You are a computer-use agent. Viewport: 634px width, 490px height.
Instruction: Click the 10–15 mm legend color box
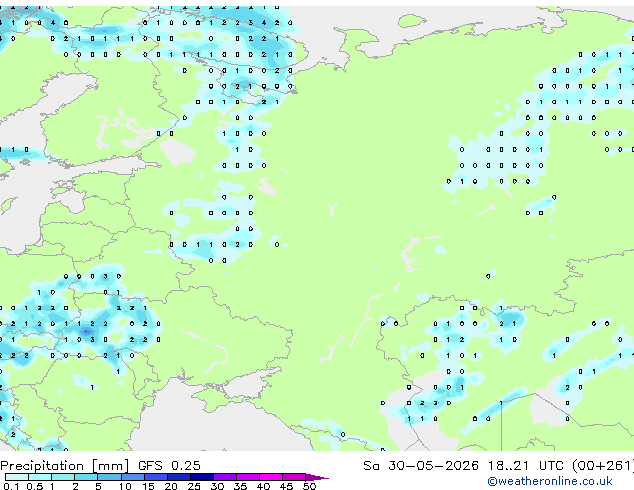click(x=133, y=477)
